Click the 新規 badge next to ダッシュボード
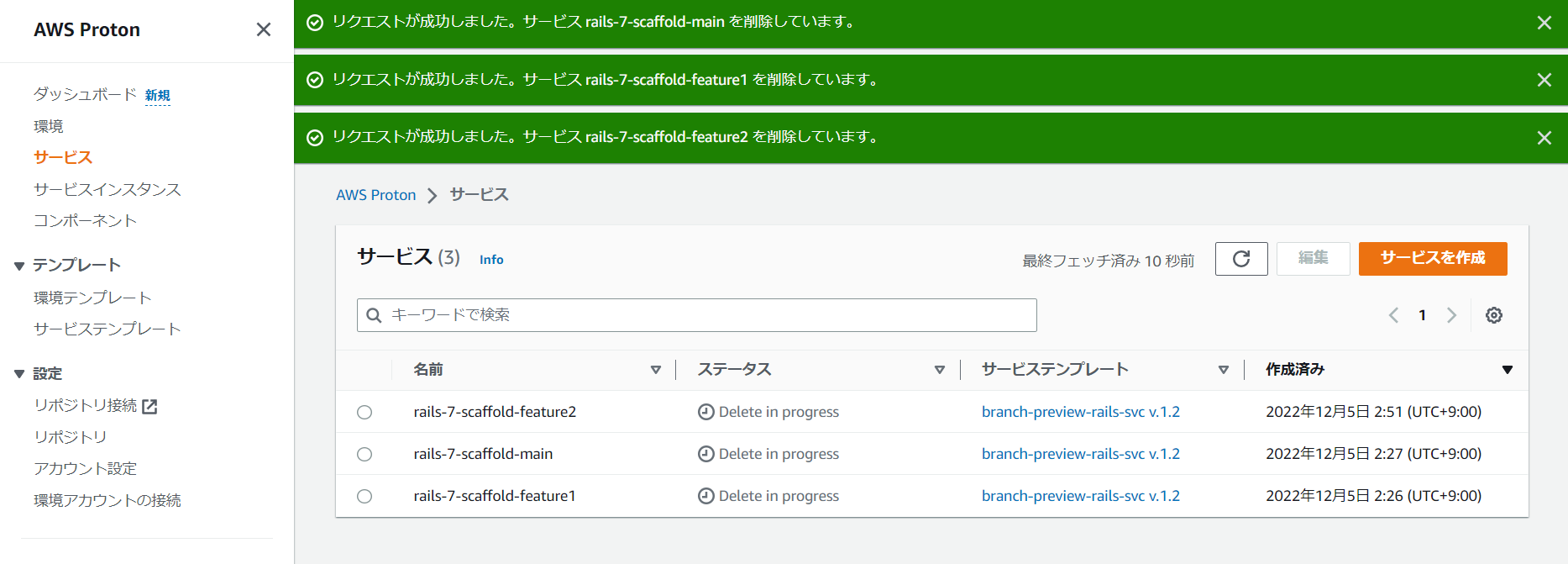Image resolution: width=1568 pixels, height=564 pixels. coord(158,96)
